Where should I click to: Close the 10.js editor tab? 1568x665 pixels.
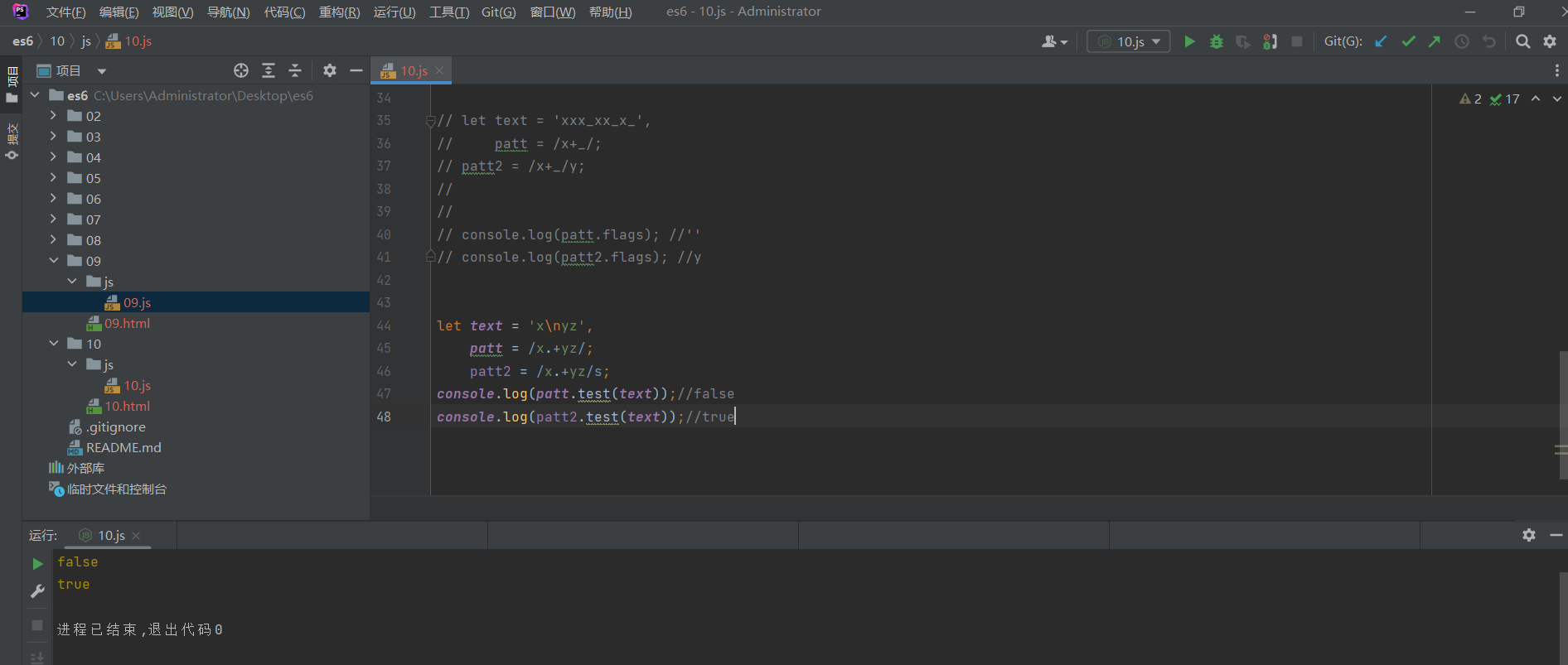[439, 70]
